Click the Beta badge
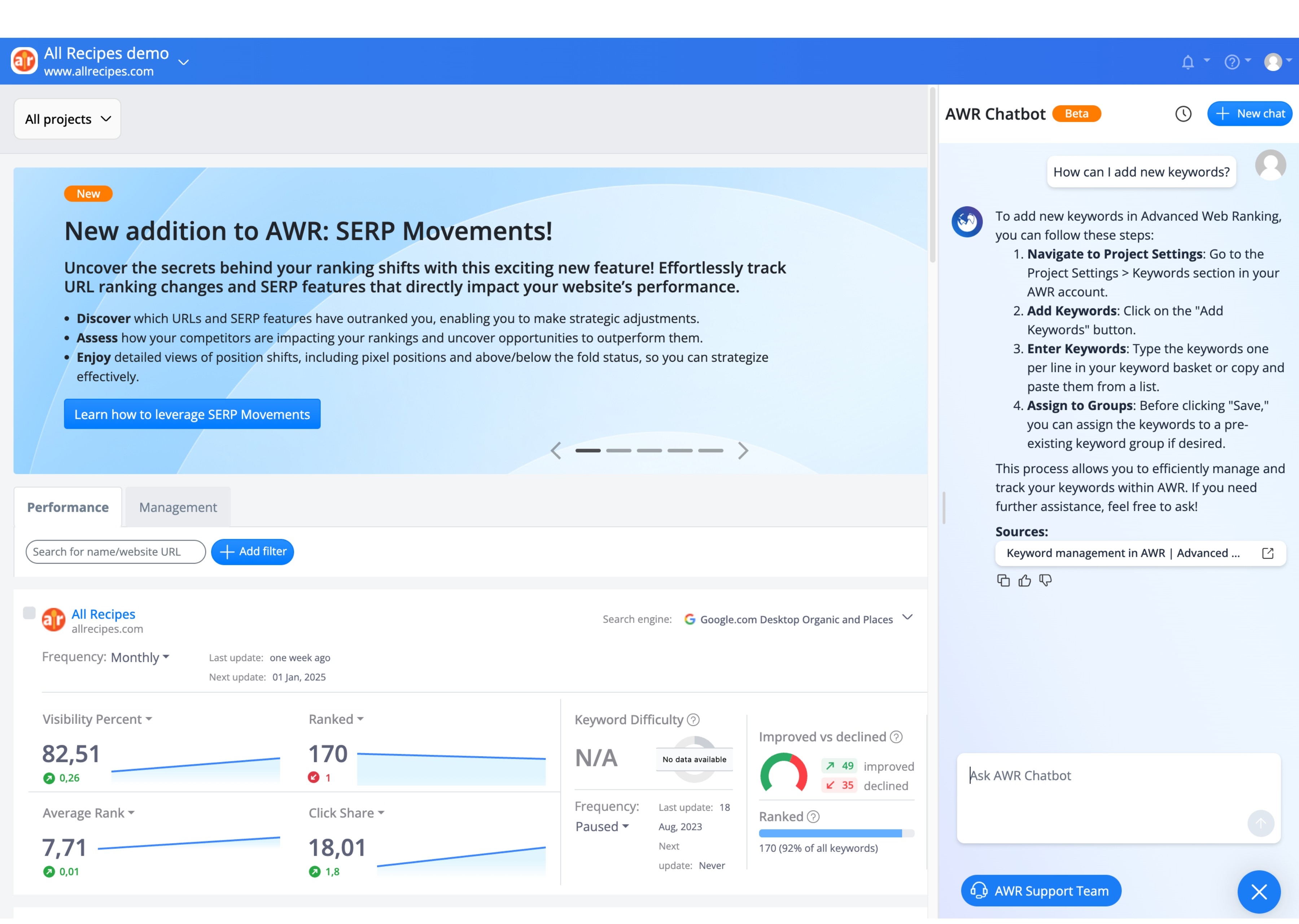The image size is (1299, 924). coord(1076,114)
